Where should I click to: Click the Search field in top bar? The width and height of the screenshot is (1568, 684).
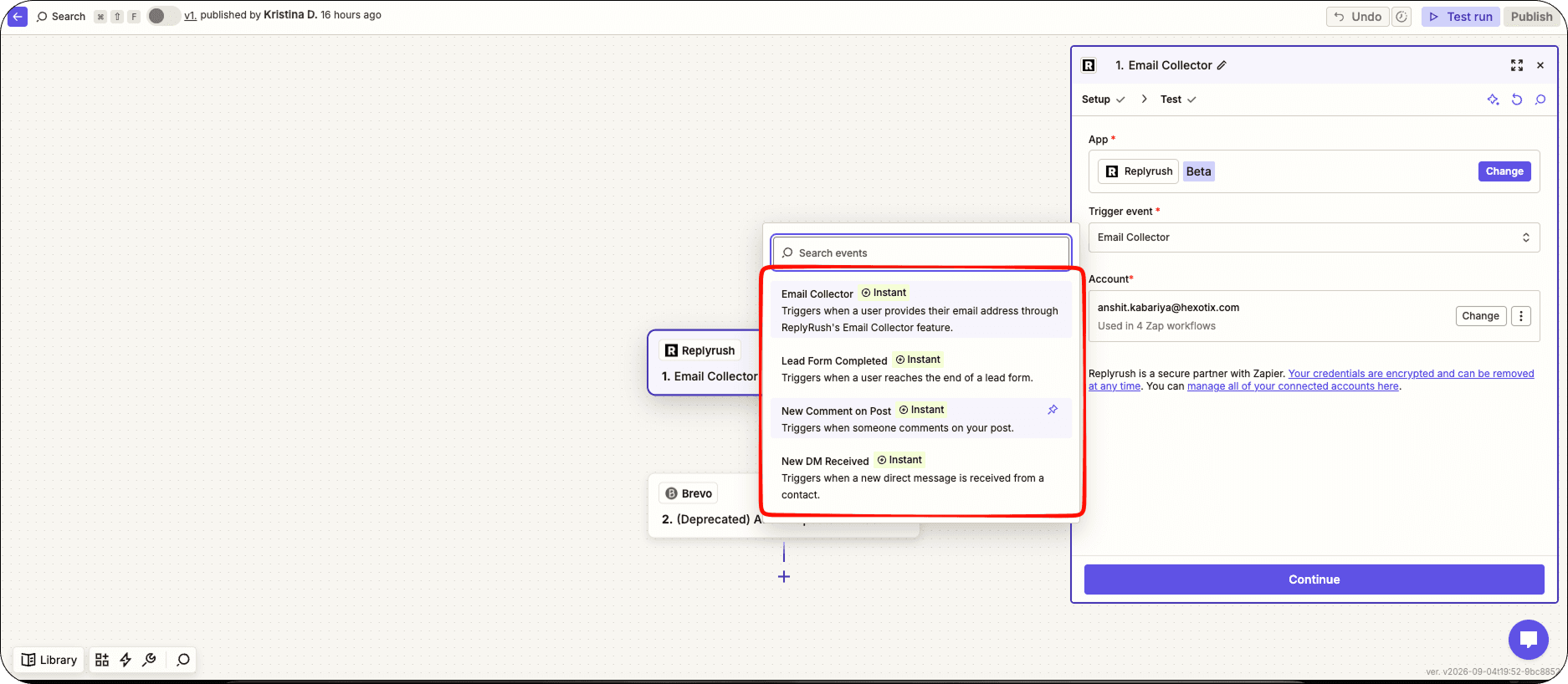point(61,16)
